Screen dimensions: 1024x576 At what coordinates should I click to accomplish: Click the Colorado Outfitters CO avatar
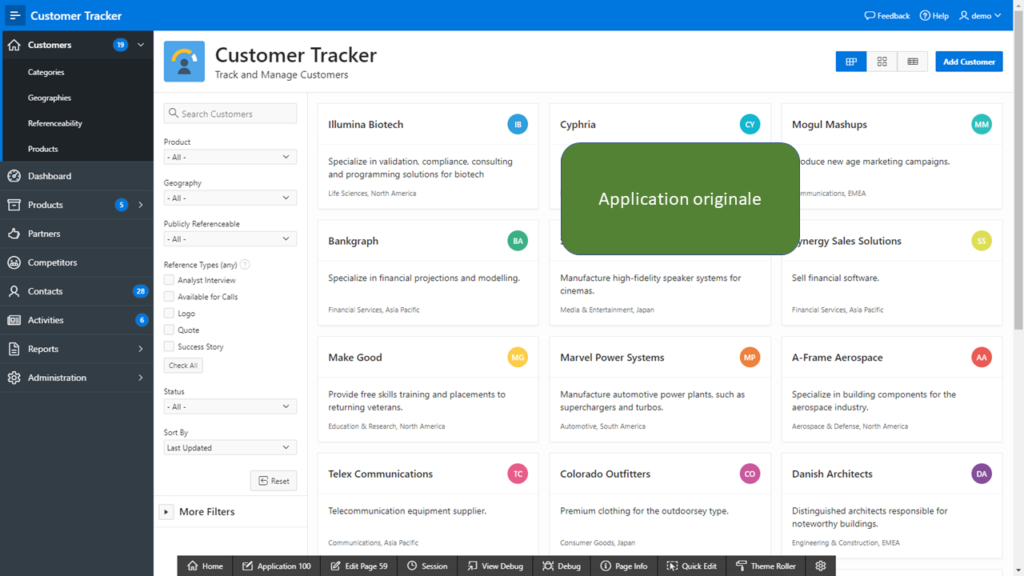coord(749,473)
